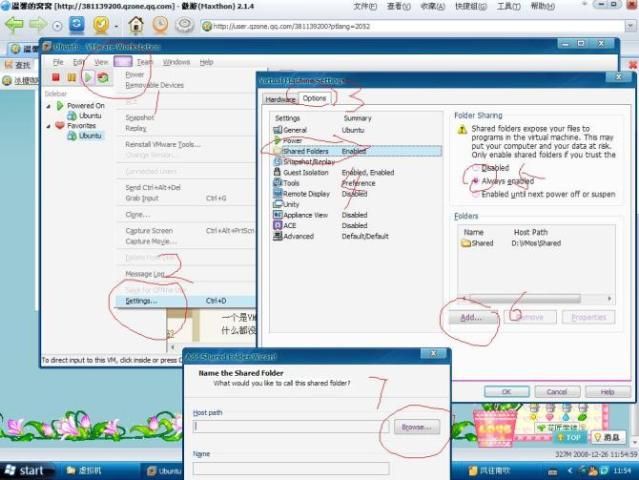Select the Disabled folder sharing option
Screen dimensions: 639x480
(476, 167)
